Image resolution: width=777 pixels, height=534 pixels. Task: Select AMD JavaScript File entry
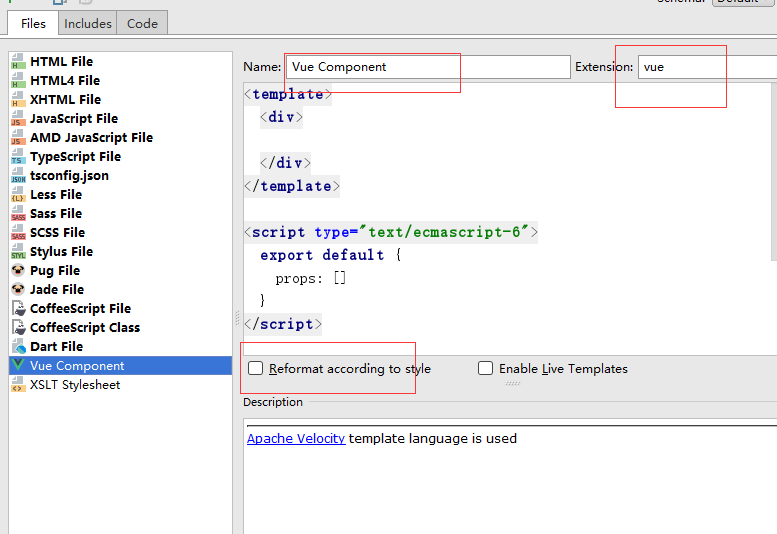pos(91,137)
